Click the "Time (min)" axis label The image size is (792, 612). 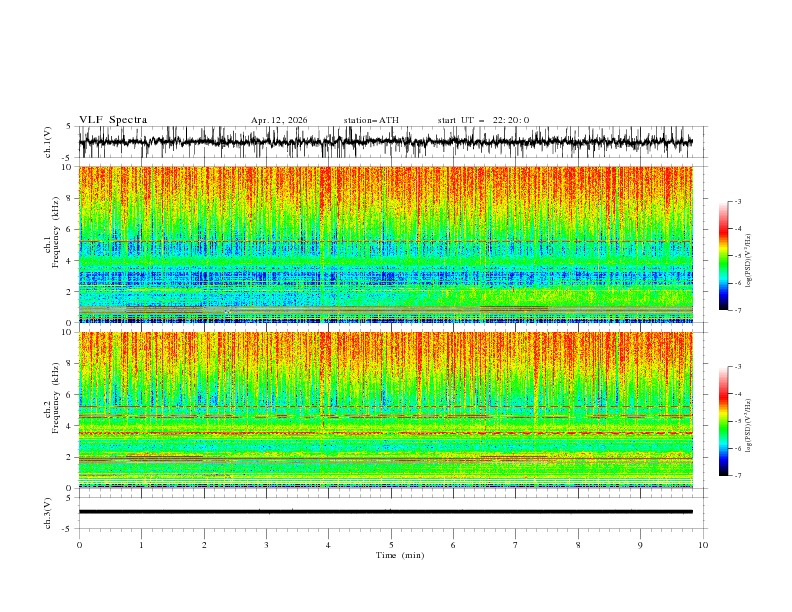pyautogui.click(x=400, y=555)
